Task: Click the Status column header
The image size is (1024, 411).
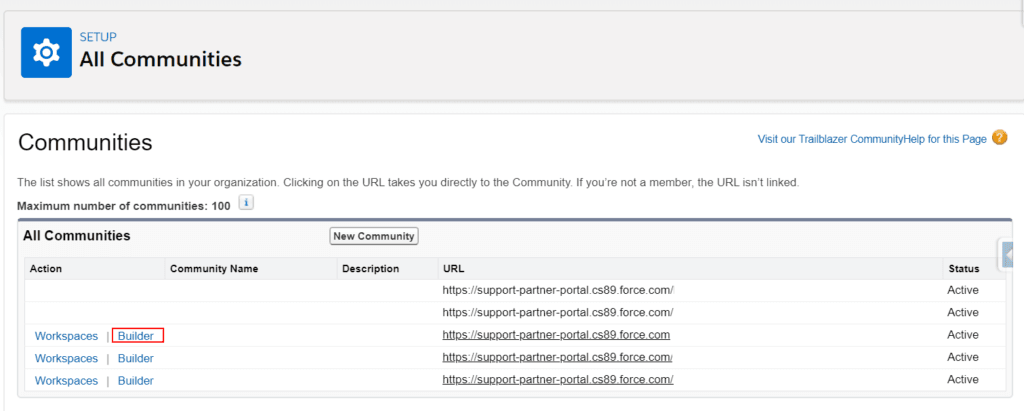Action: (x=962, y=269)
